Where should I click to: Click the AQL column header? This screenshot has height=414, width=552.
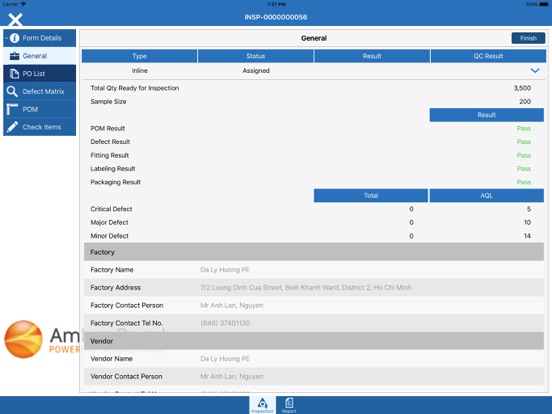[487, 195]
